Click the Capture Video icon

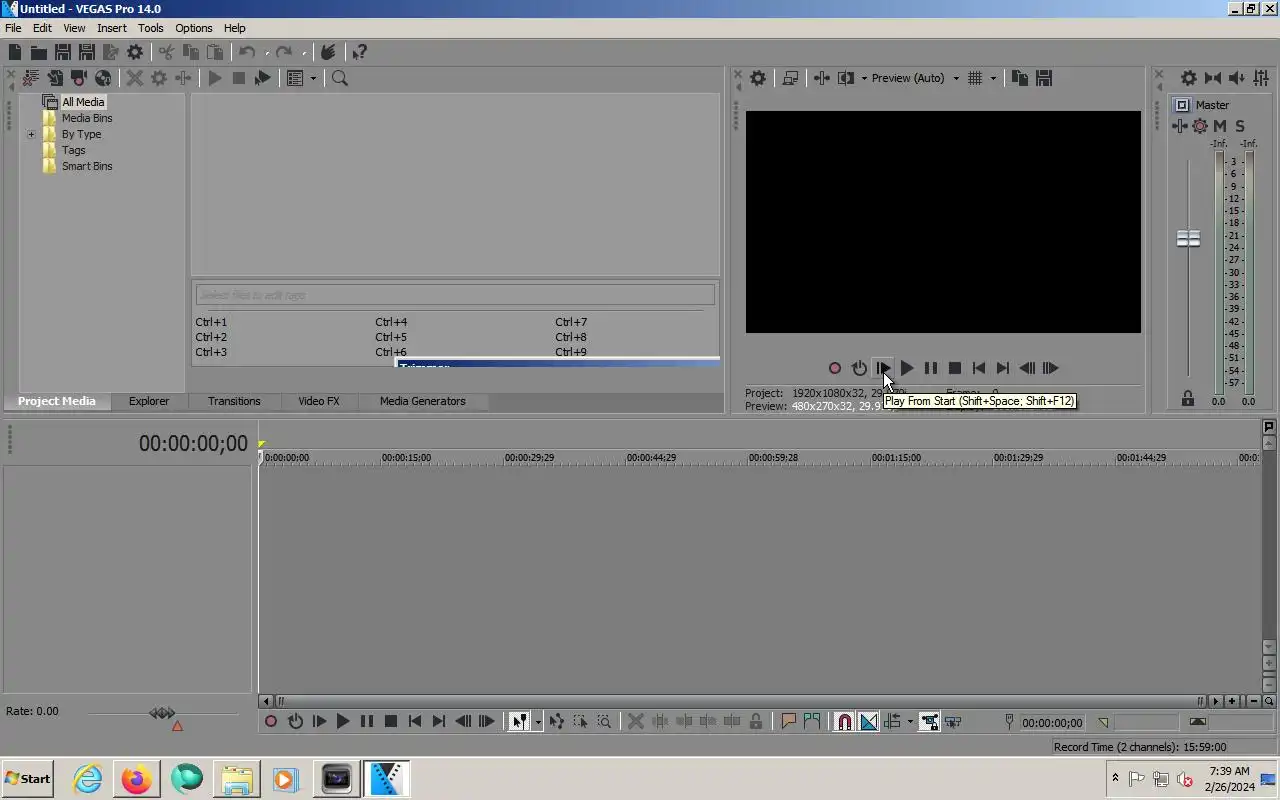click(x=79, y=78)
